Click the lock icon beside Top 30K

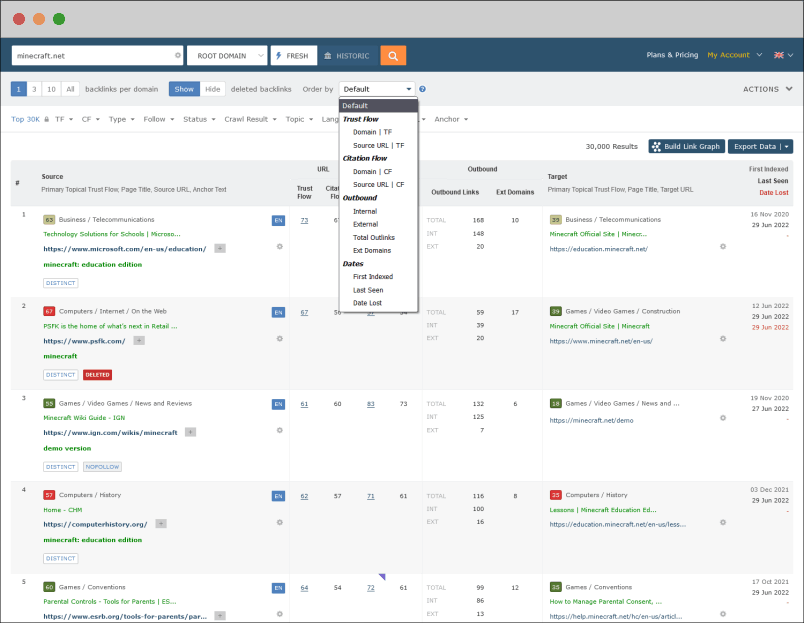point(47,119)
